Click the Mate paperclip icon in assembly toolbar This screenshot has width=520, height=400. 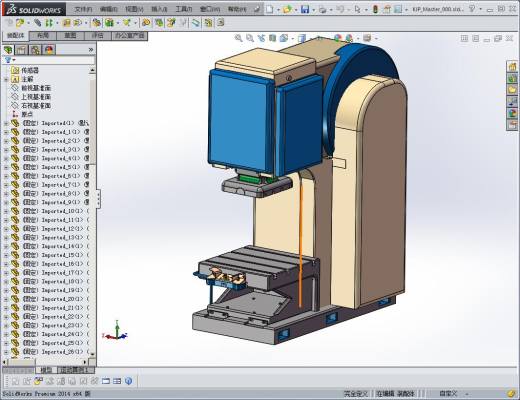coord(38,23)
